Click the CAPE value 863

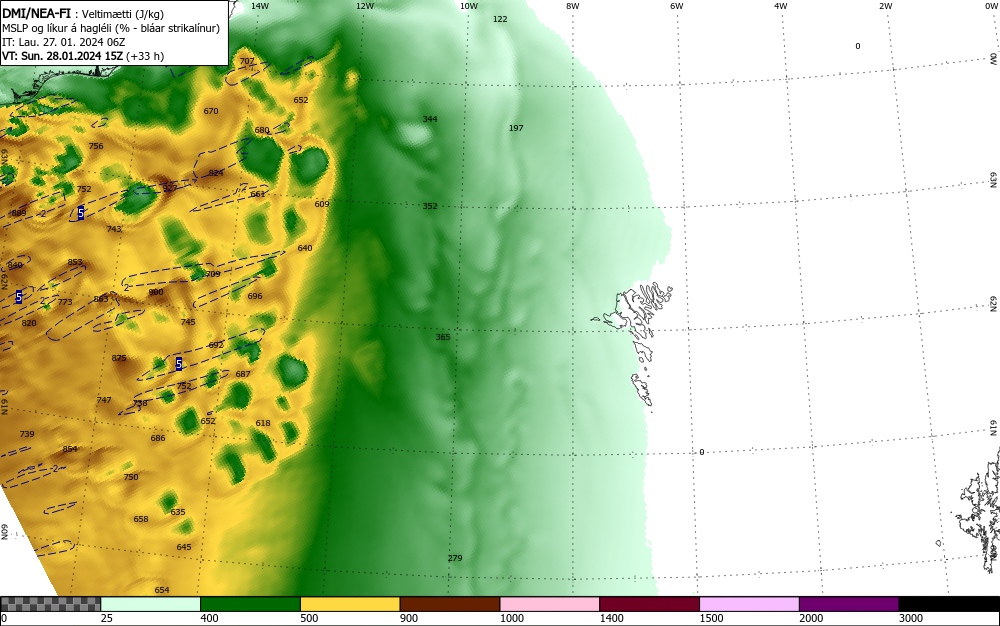click(101, 299)
